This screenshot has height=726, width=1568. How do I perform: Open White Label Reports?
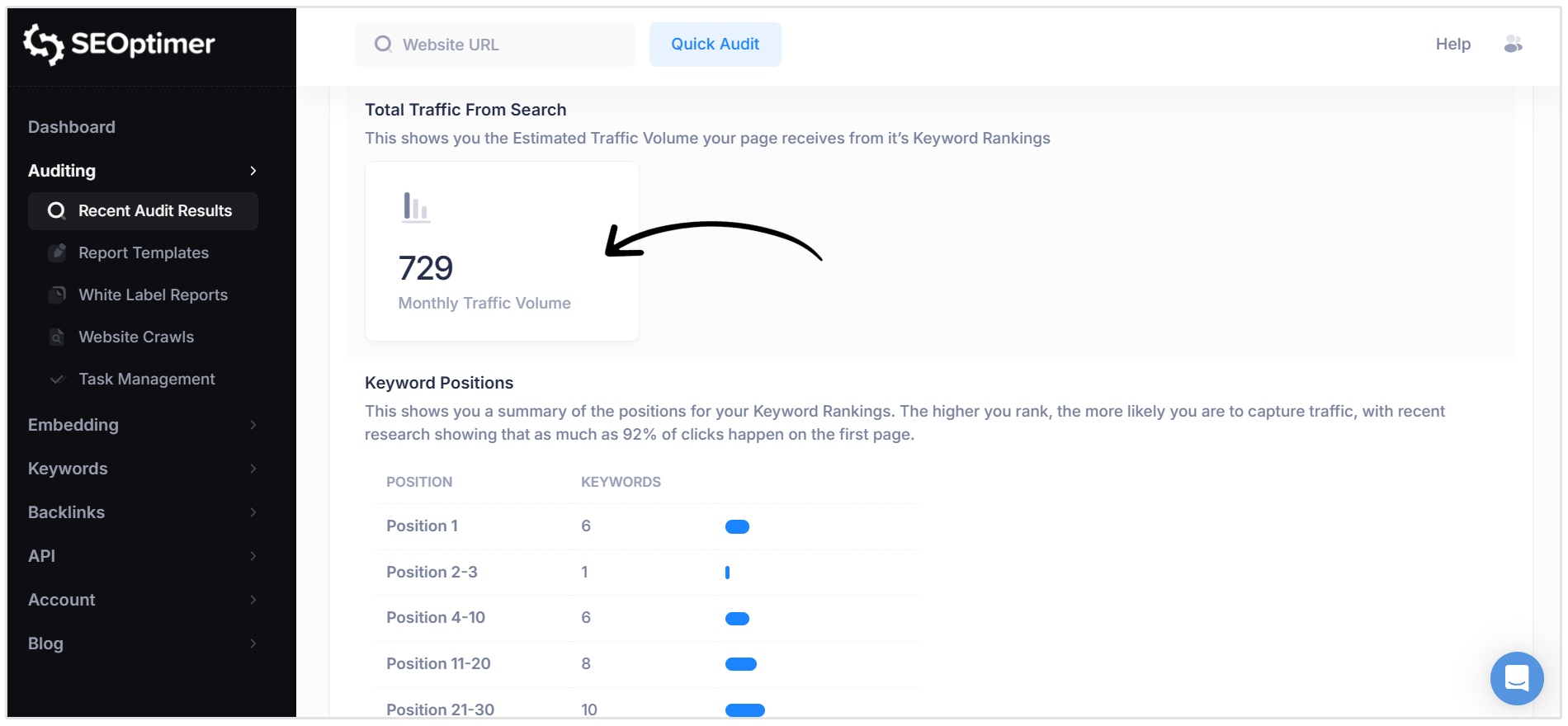click(x=153, y=295)
